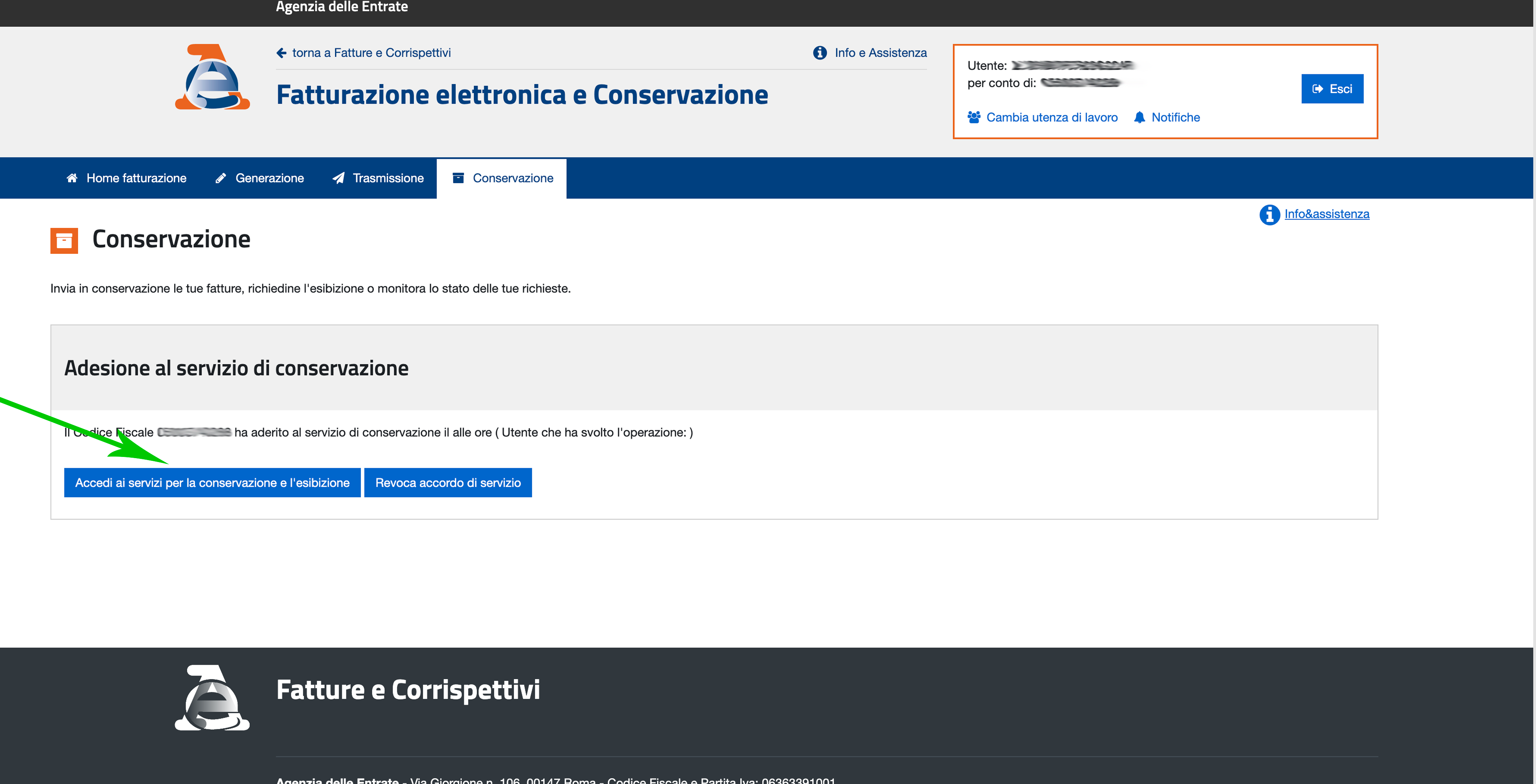The width and height of the screenshot is (1536, 784).
Task: Follow the Info&assistenza link
Action: coord(1327,214)
